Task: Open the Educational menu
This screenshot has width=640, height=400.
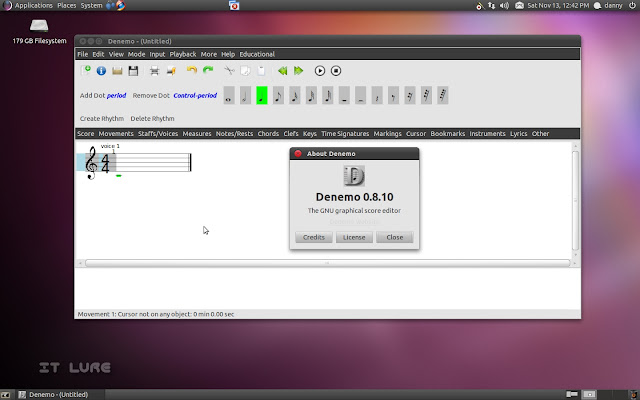Action: pyautogui.click(x=257, y=54)
